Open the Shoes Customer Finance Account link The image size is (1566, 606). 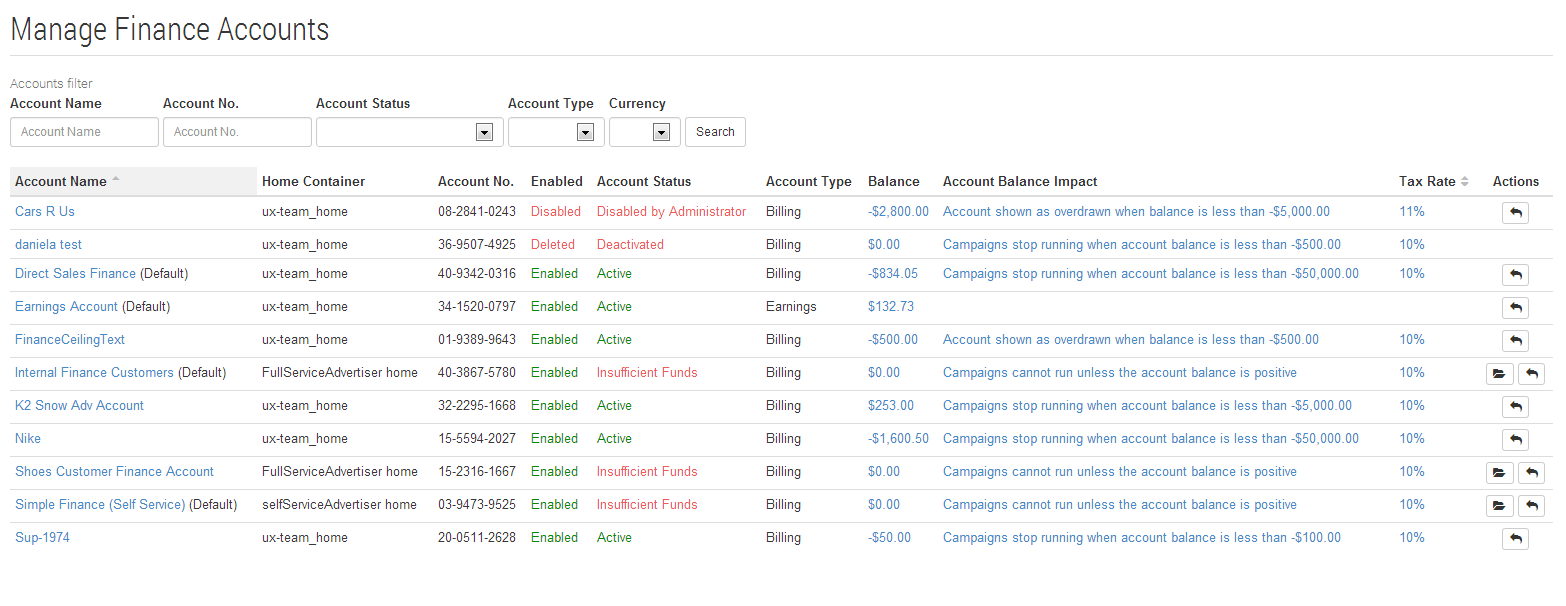[114, 472]
